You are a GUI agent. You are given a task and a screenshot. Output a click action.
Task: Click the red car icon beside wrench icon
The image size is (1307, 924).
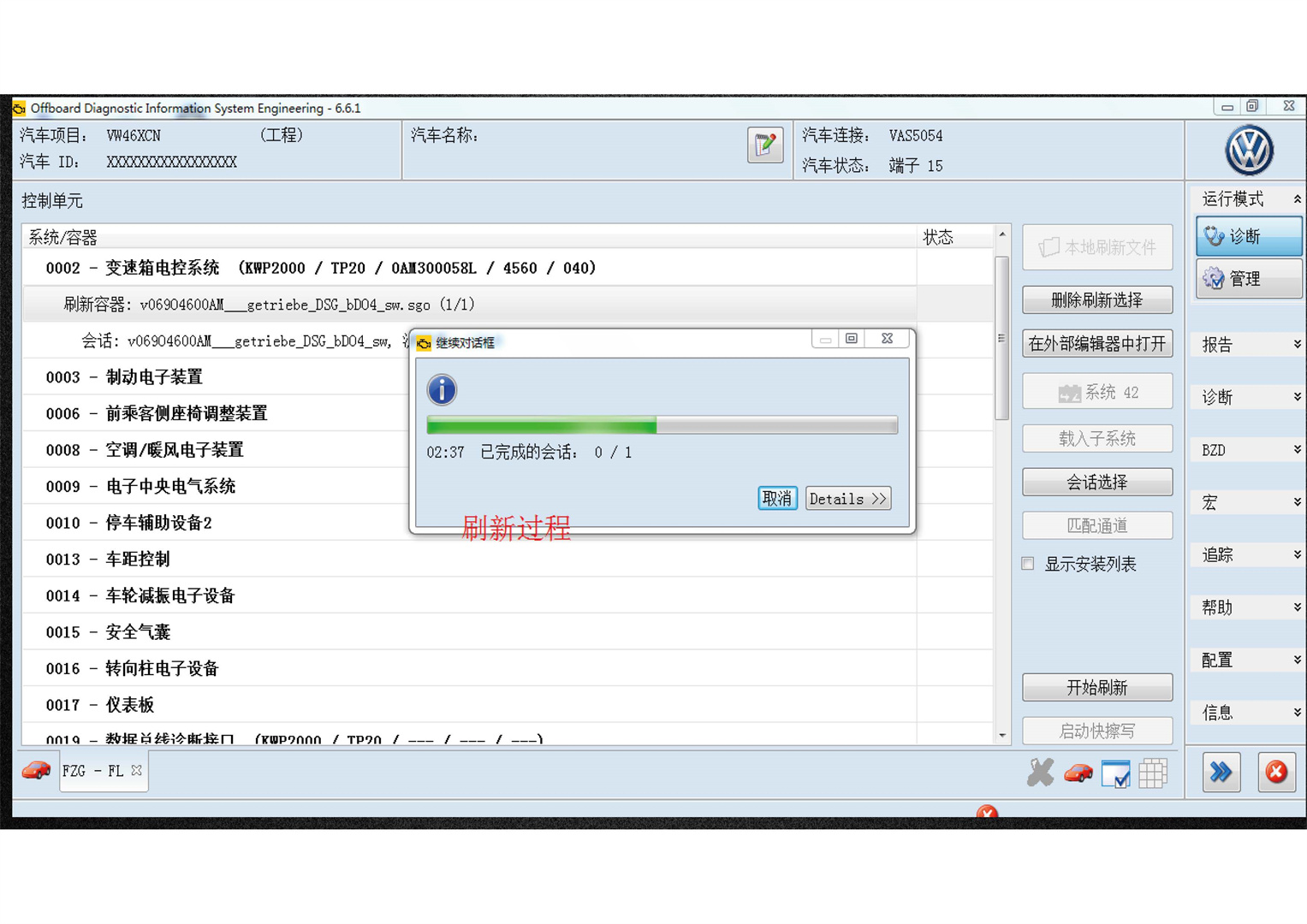coord(1078,773)
